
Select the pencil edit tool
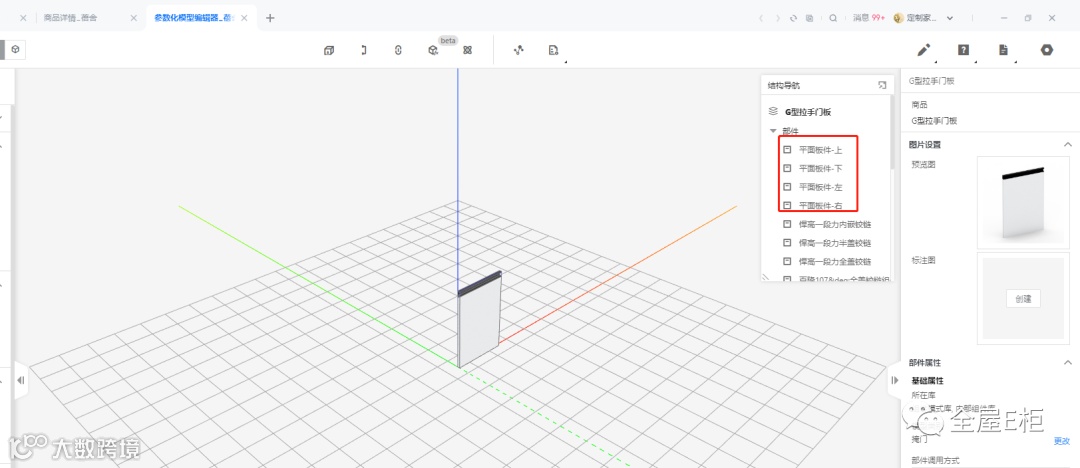pos(923,50)
